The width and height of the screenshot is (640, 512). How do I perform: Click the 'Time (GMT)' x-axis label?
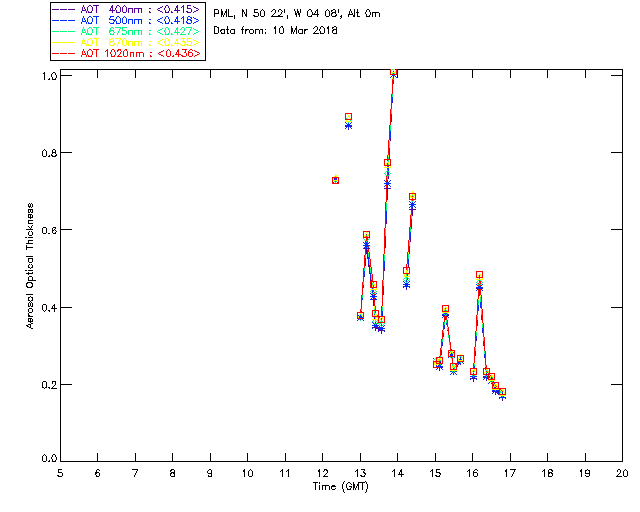coord(341,487)
